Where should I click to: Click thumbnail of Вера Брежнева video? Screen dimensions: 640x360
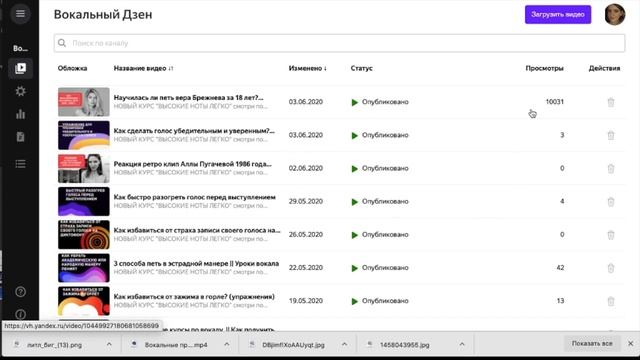(84, 102)
